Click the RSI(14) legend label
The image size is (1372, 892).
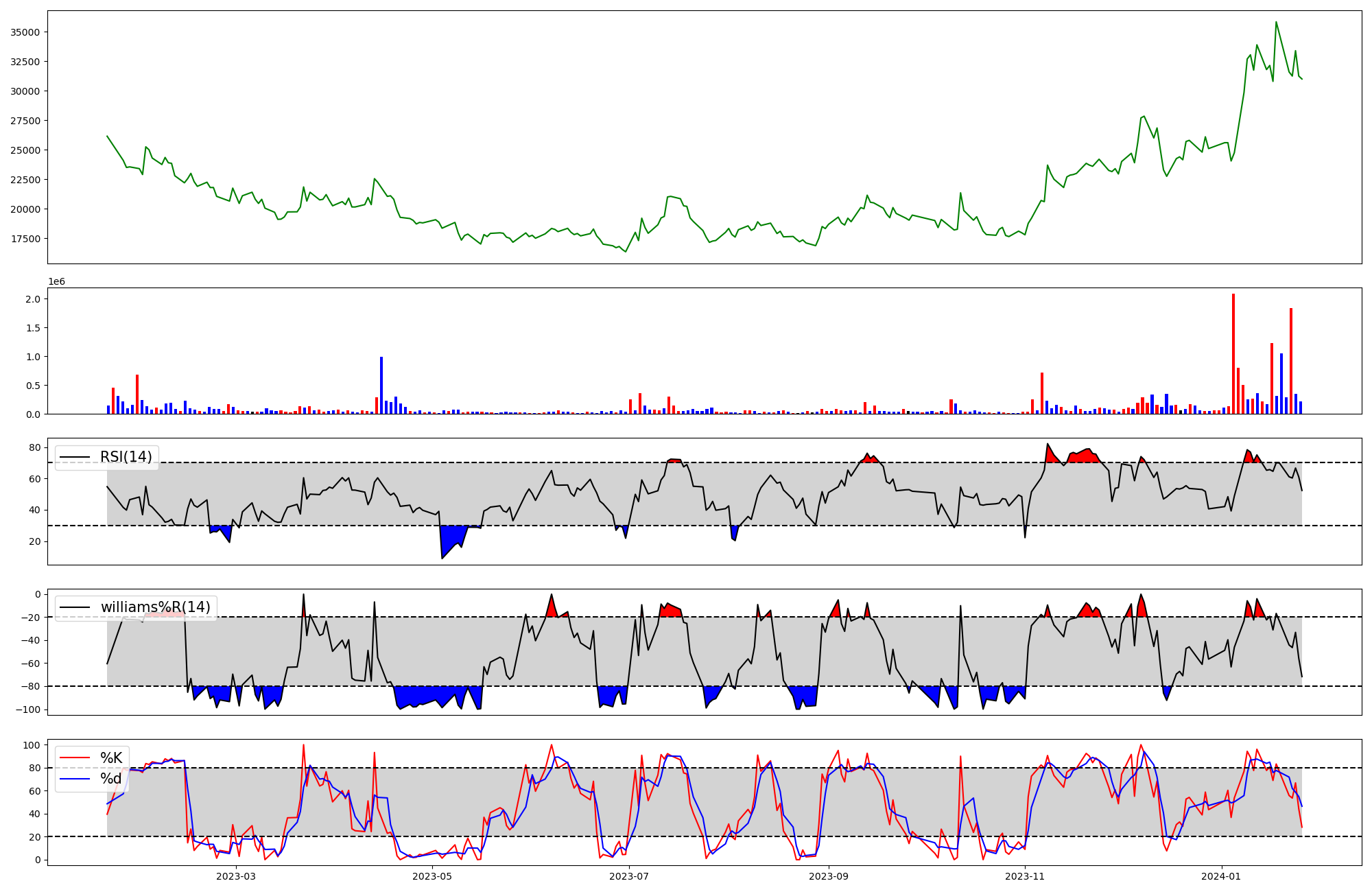(126, 457)
